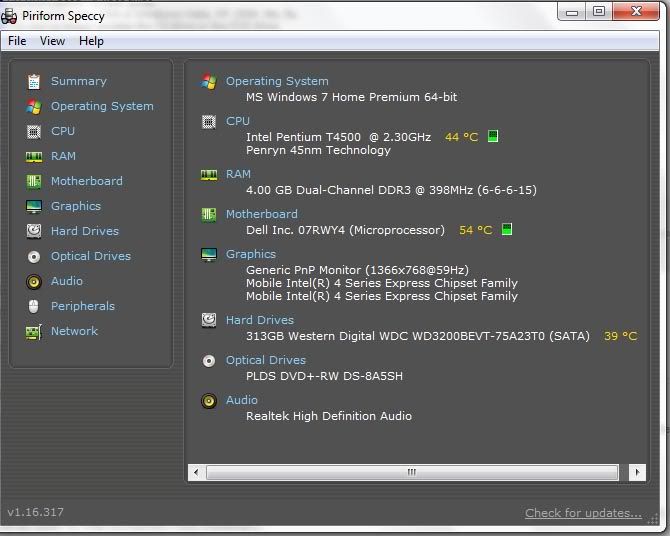Click the Hard Drives disk icon in sidebar

pyautogui.click(x=34, y=231)
